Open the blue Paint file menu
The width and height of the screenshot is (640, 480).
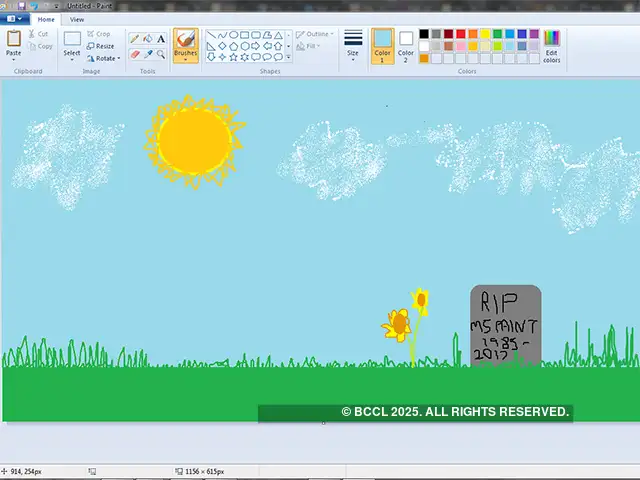click(x=15, y=19)
